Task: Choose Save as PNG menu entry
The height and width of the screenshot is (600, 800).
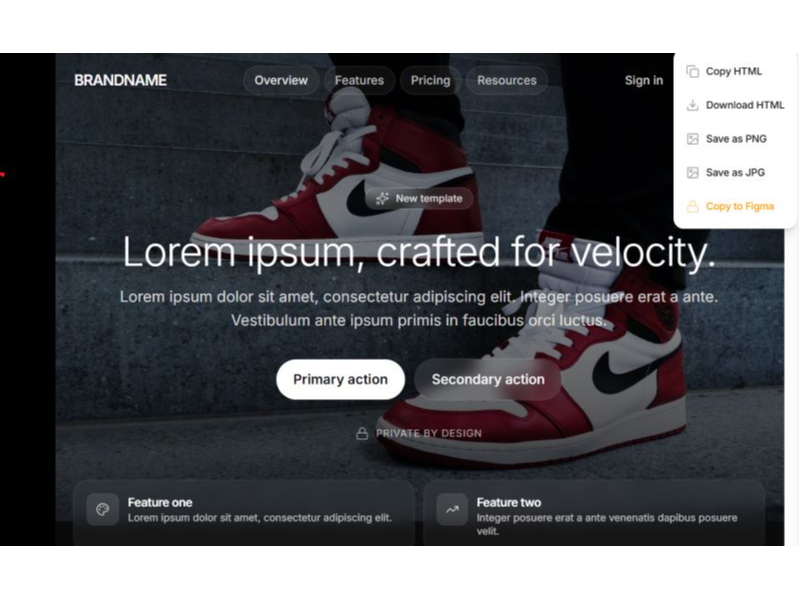Action: [735, 139]
